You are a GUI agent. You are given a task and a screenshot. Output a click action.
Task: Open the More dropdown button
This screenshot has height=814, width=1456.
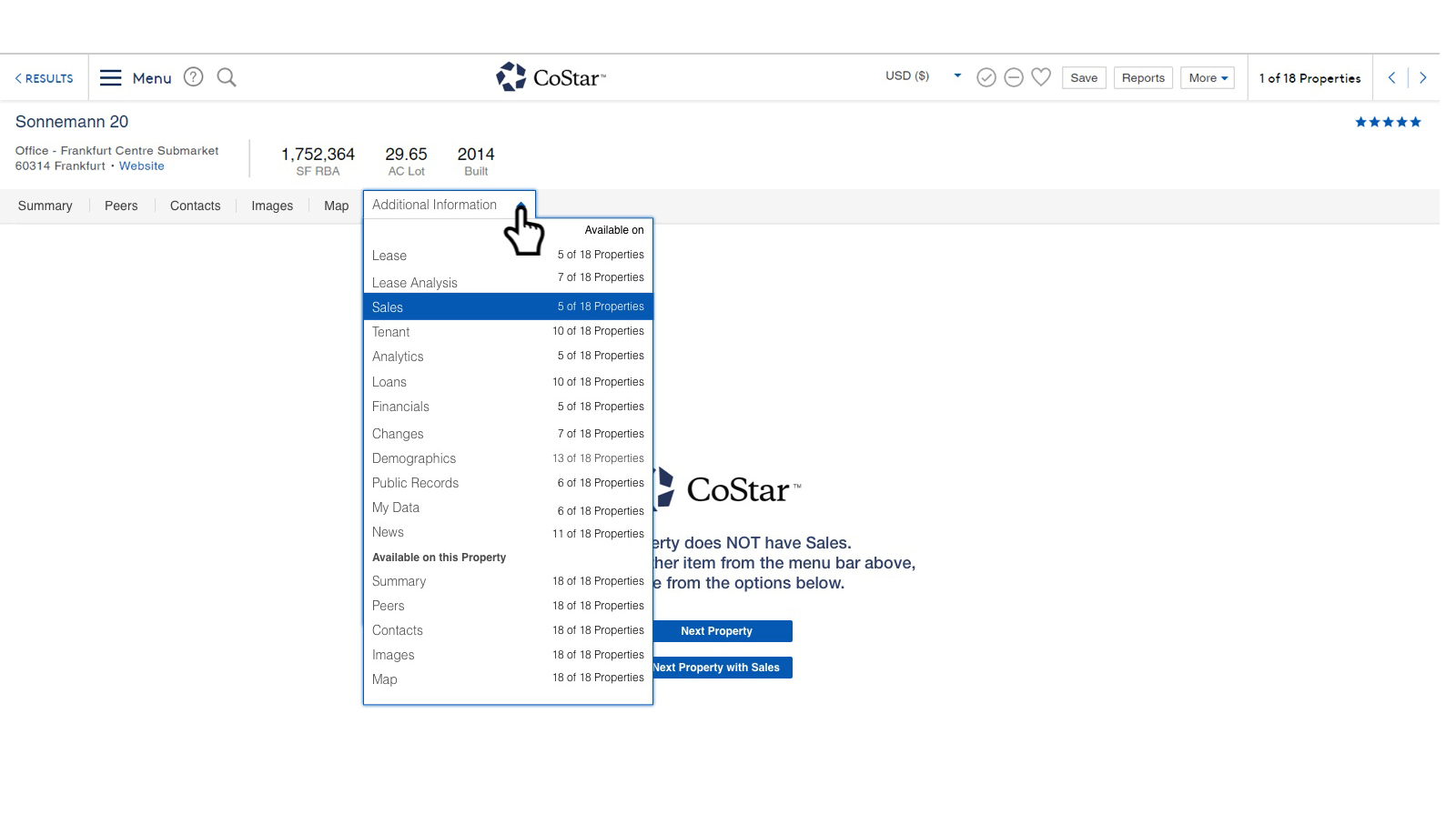point(1207,78)
